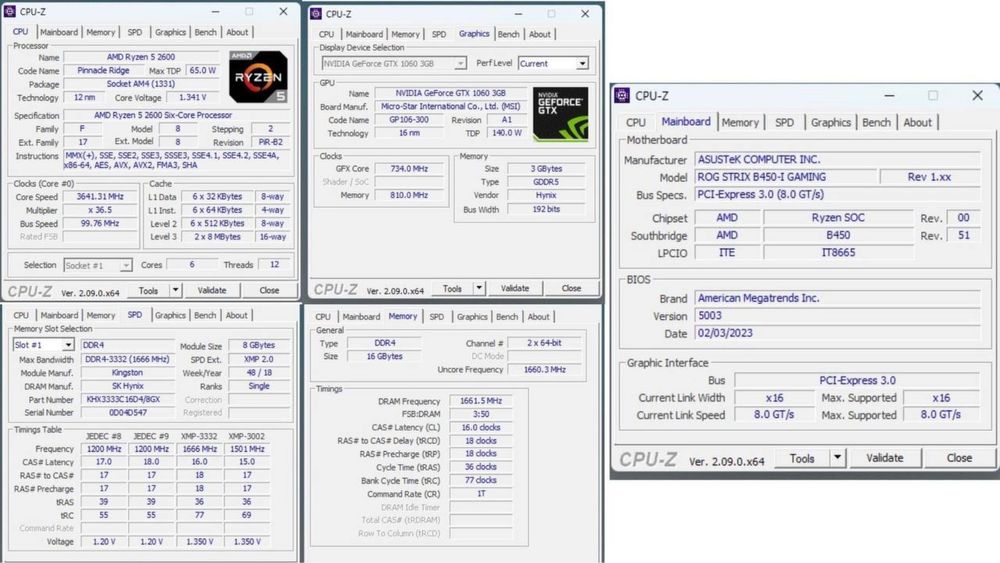Click CPU-Z app icon in CPU window title bar
Image resolution: width=1000 pixels, height=563 pixels.
(10, 11)
